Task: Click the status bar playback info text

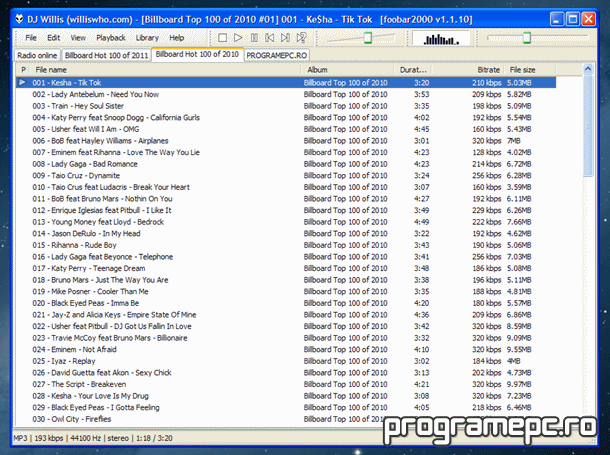Action: click(93, 438)
